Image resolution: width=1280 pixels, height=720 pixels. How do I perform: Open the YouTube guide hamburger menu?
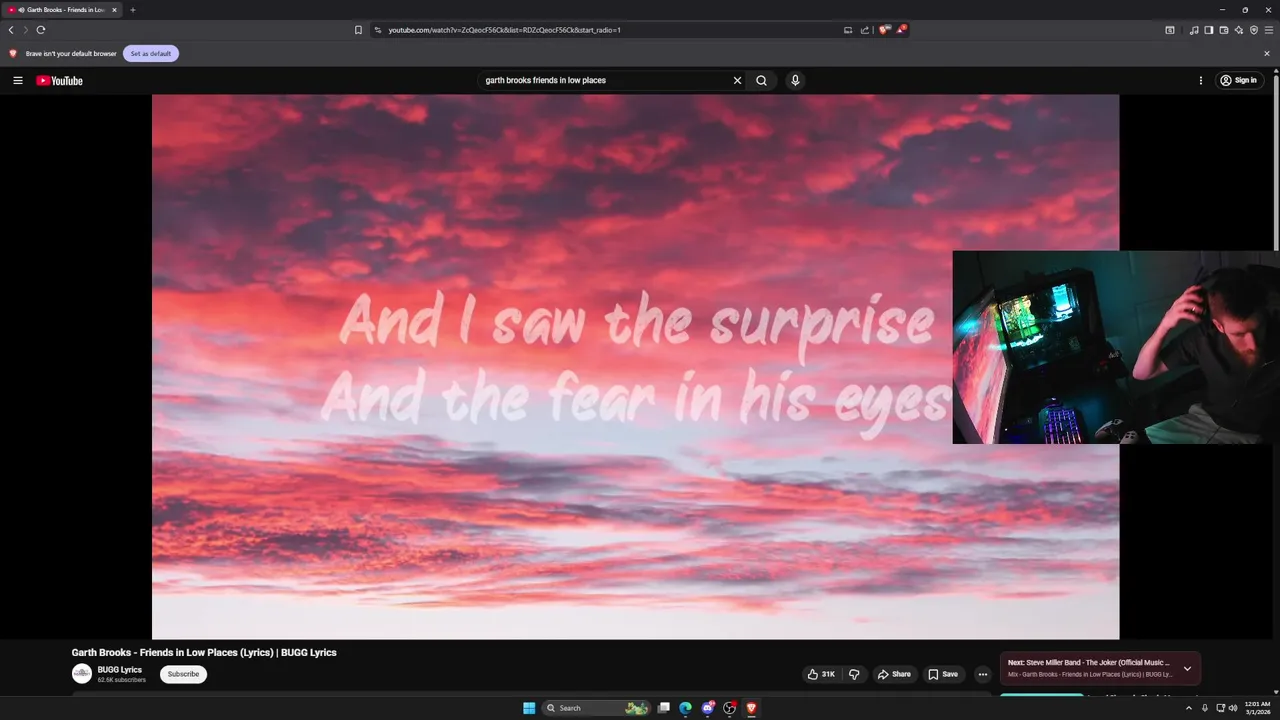17,80
